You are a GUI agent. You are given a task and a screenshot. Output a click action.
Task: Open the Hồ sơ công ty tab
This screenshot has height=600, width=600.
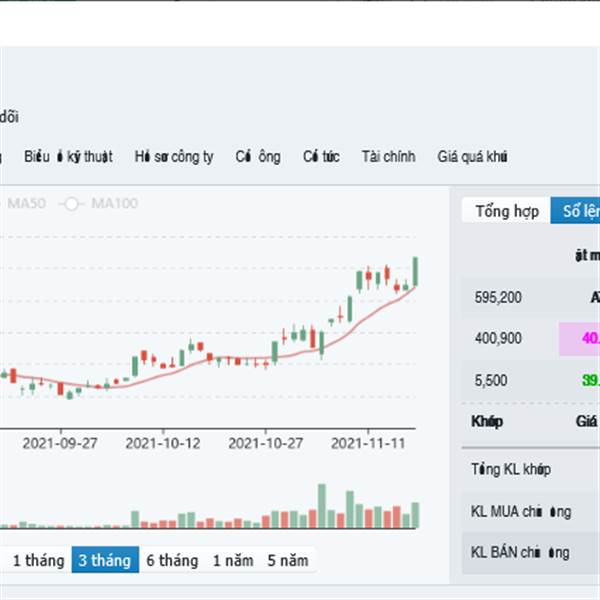pos(174,157)
